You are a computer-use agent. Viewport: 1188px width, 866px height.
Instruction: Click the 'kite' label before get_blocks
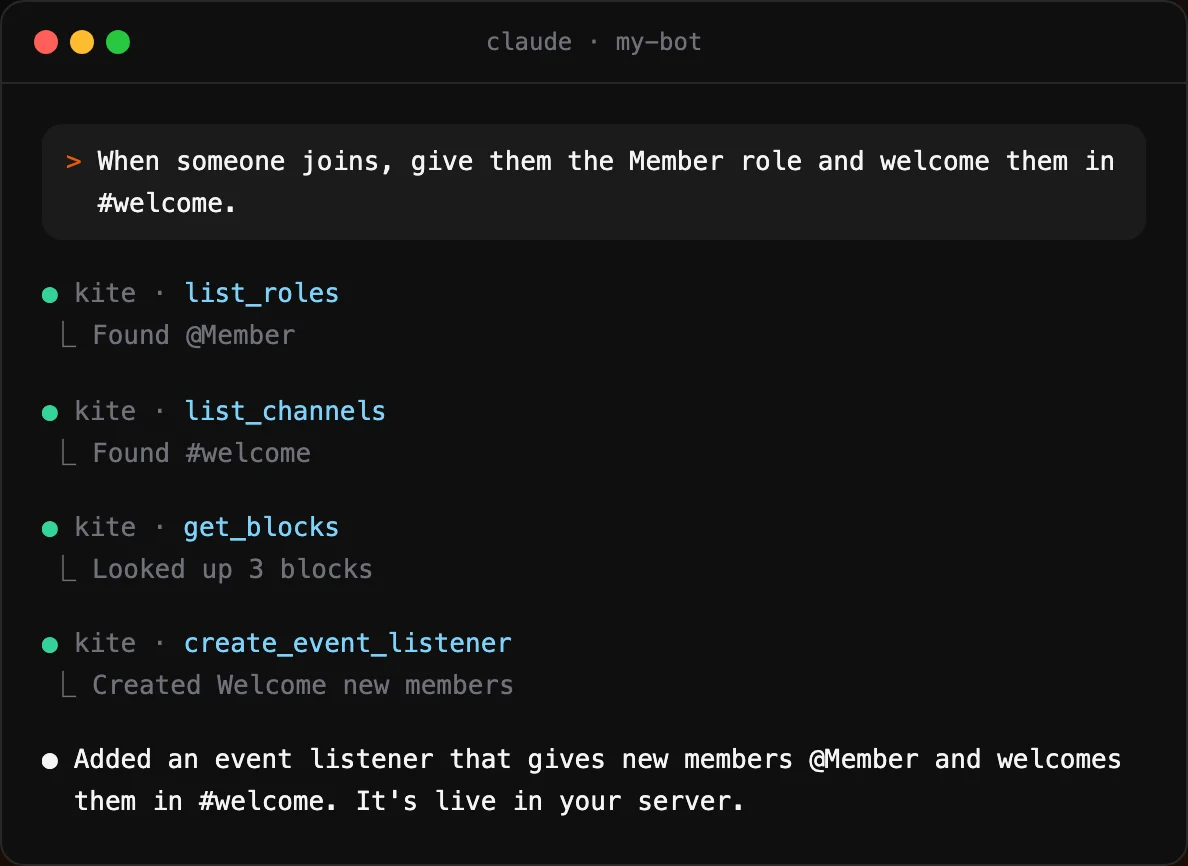105,528
